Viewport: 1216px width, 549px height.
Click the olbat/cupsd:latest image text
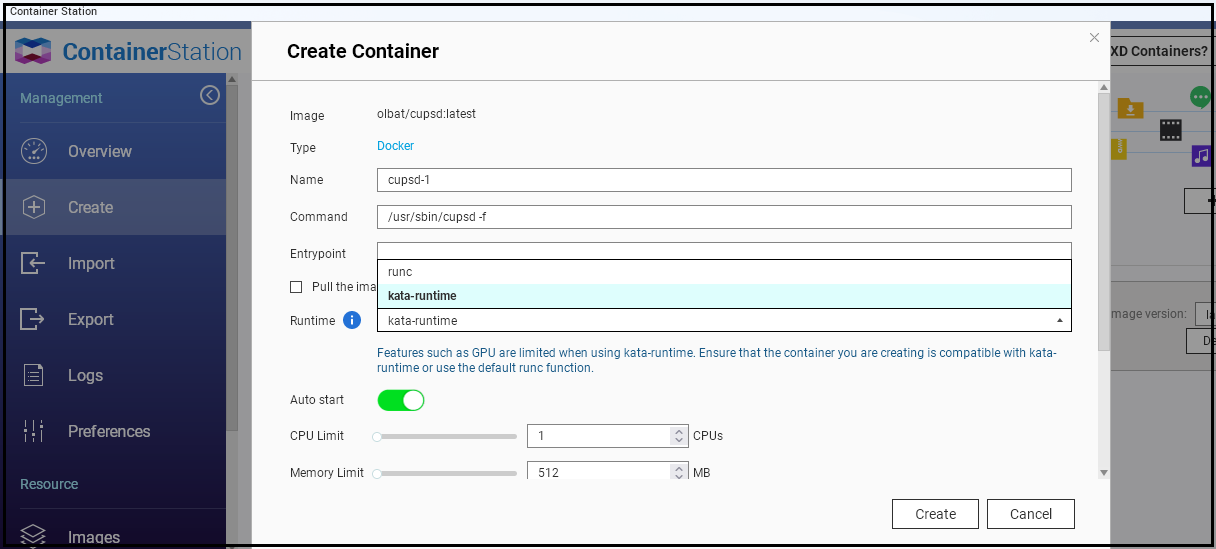(426, 114)
